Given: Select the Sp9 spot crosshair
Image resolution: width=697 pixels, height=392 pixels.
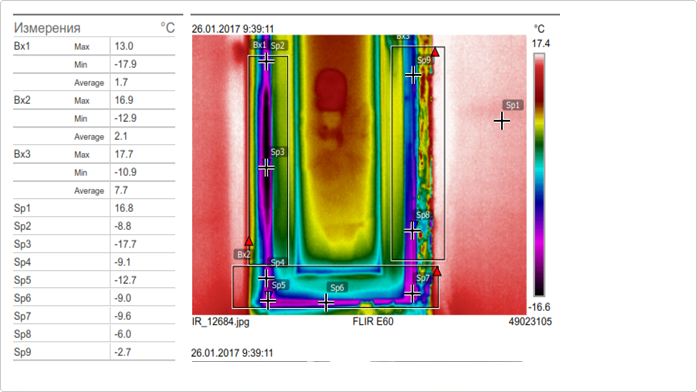Looking at the screenshot, I should (413, 75).
